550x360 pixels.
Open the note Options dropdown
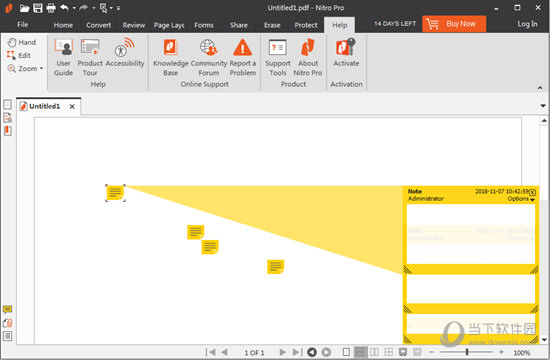click(521, 199)
